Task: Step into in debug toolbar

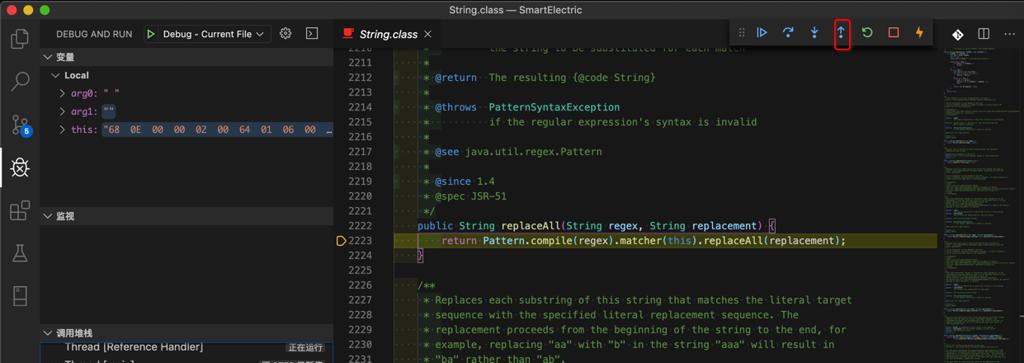Action: (814, 33)
